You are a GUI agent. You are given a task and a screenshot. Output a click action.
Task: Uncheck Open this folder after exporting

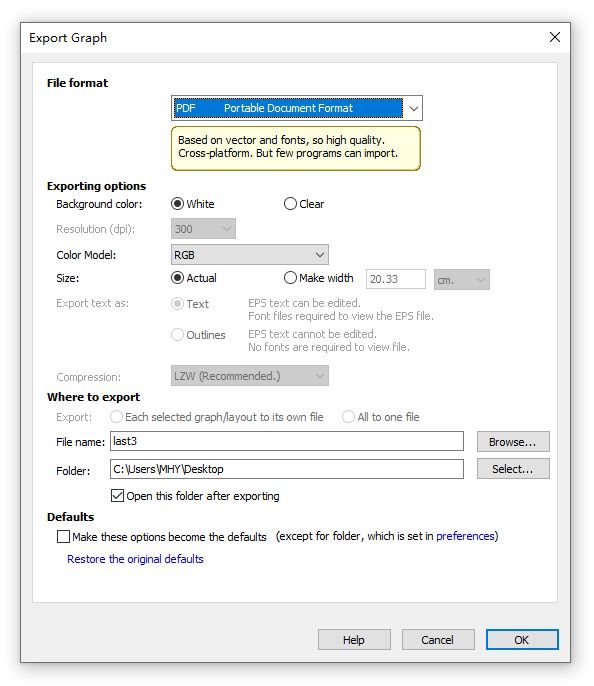tap(117, 496)
